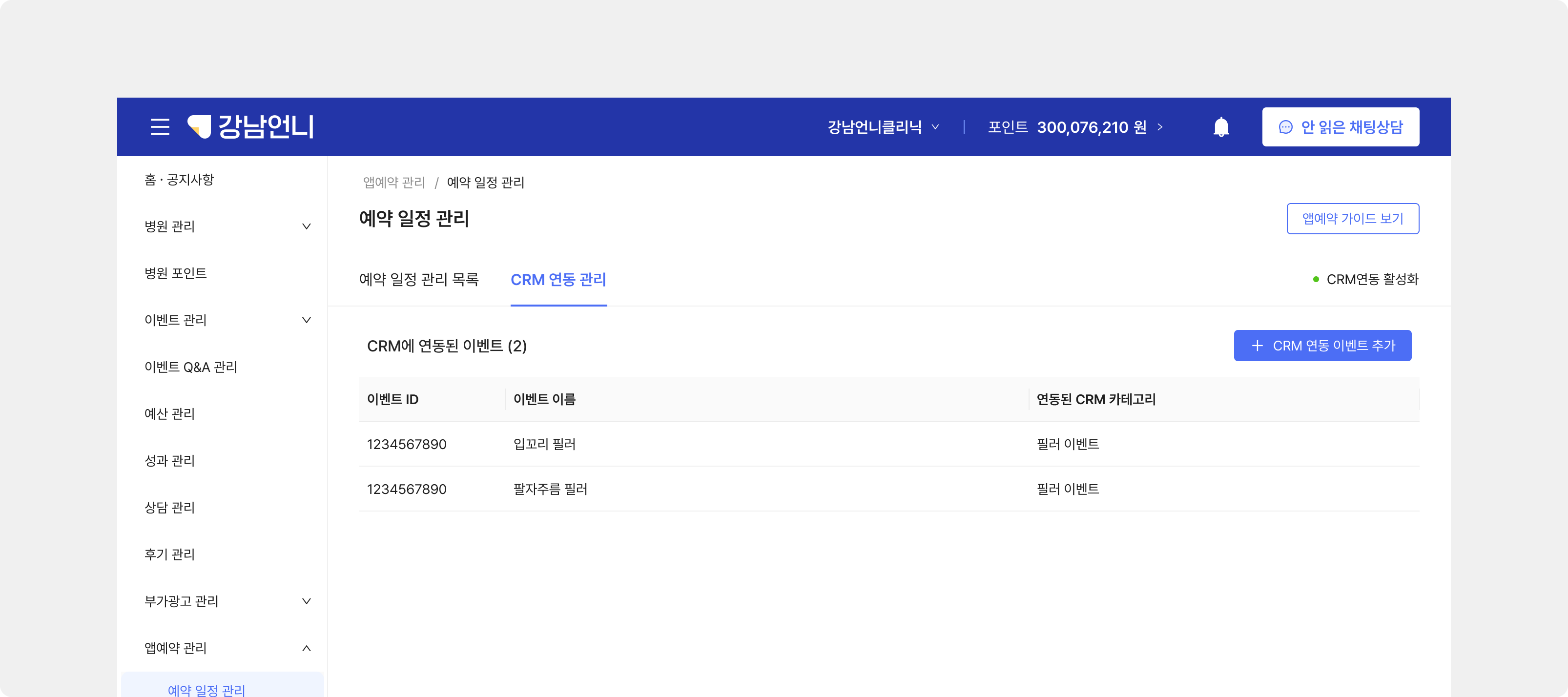Screen dimensions: 1568x697
Task: Select the 팔자주름 필러 event row
Action: coord(550,490)
